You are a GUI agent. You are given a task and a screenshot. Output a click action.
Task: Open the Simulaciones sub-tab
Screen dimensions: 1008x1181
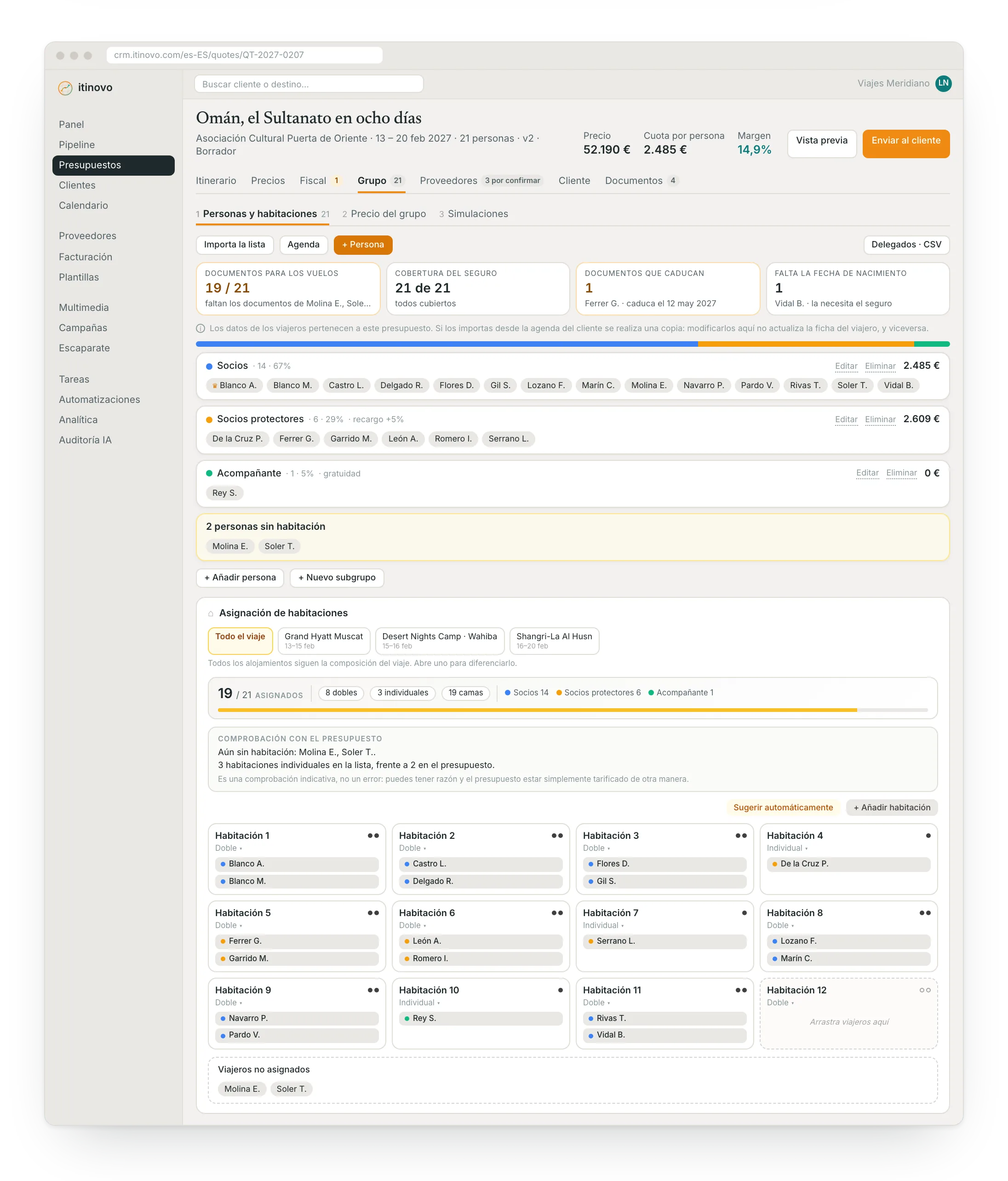point(474,214)
